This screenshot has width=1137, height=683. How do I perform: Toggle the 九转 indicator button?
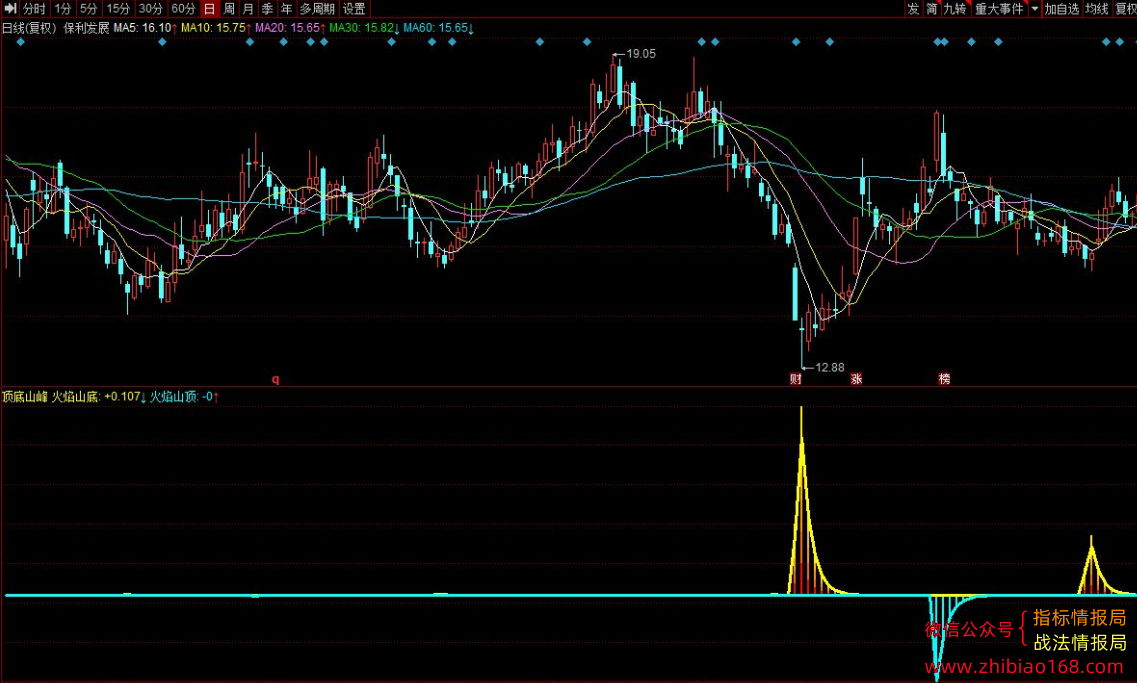click(955, 9)
